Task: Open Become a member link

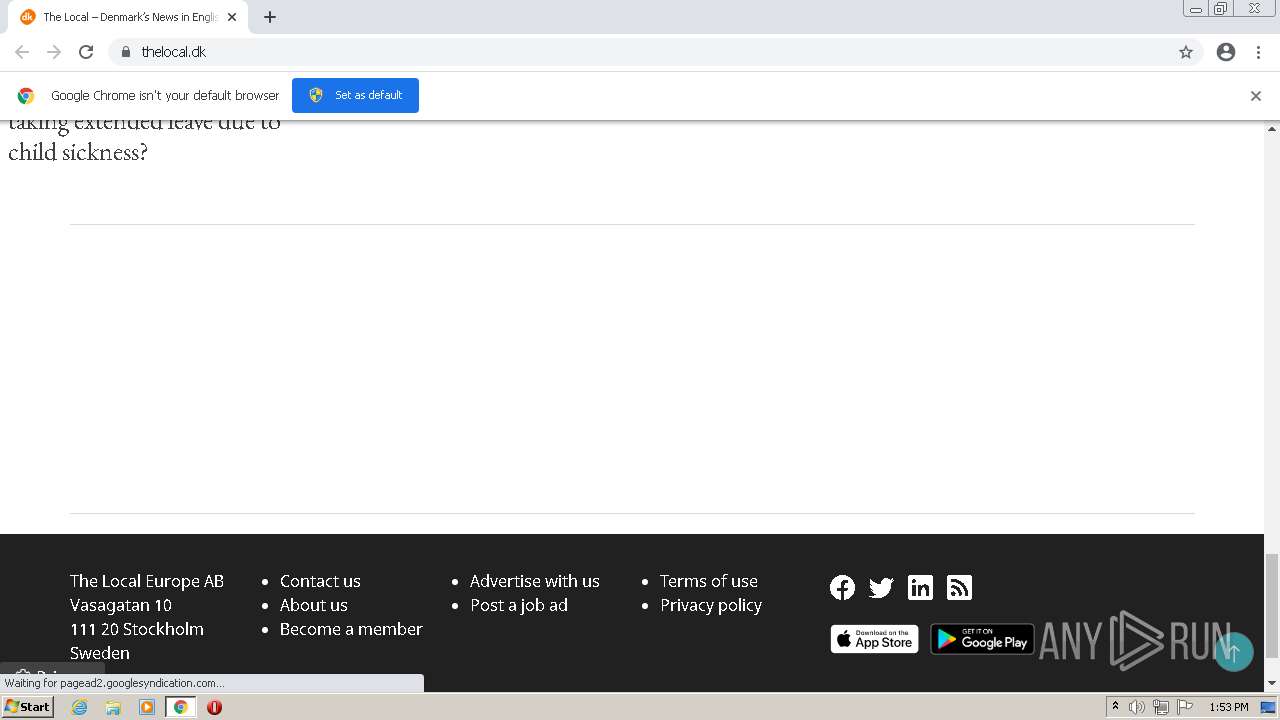Action: (x=351, y=629)
